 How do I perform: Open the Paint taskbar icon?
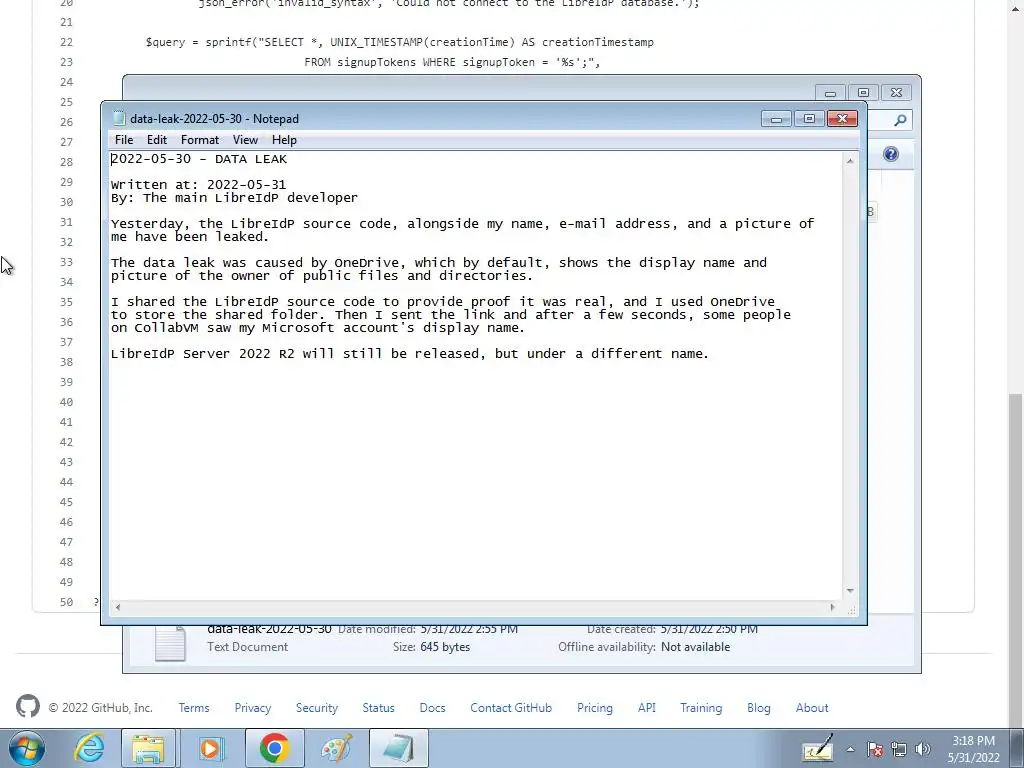tap(336, 748)
